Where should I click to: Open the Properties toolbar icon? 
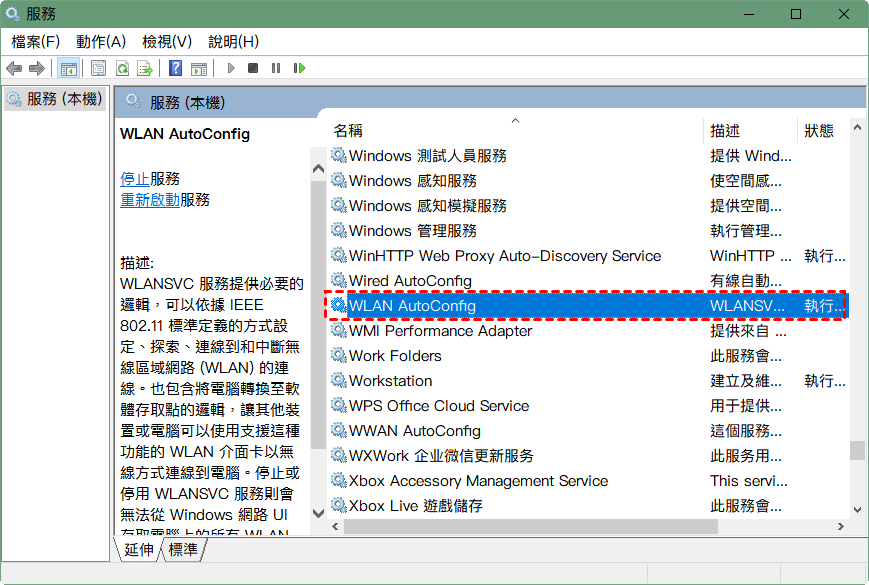(98, 69)
